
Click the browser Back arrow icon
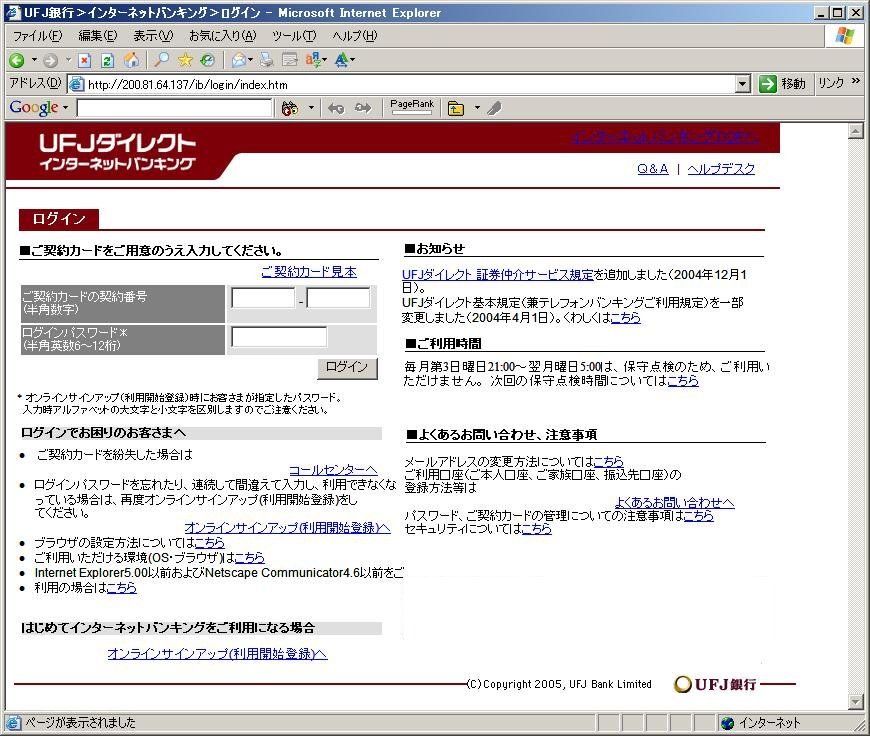[x=17, y=60]
